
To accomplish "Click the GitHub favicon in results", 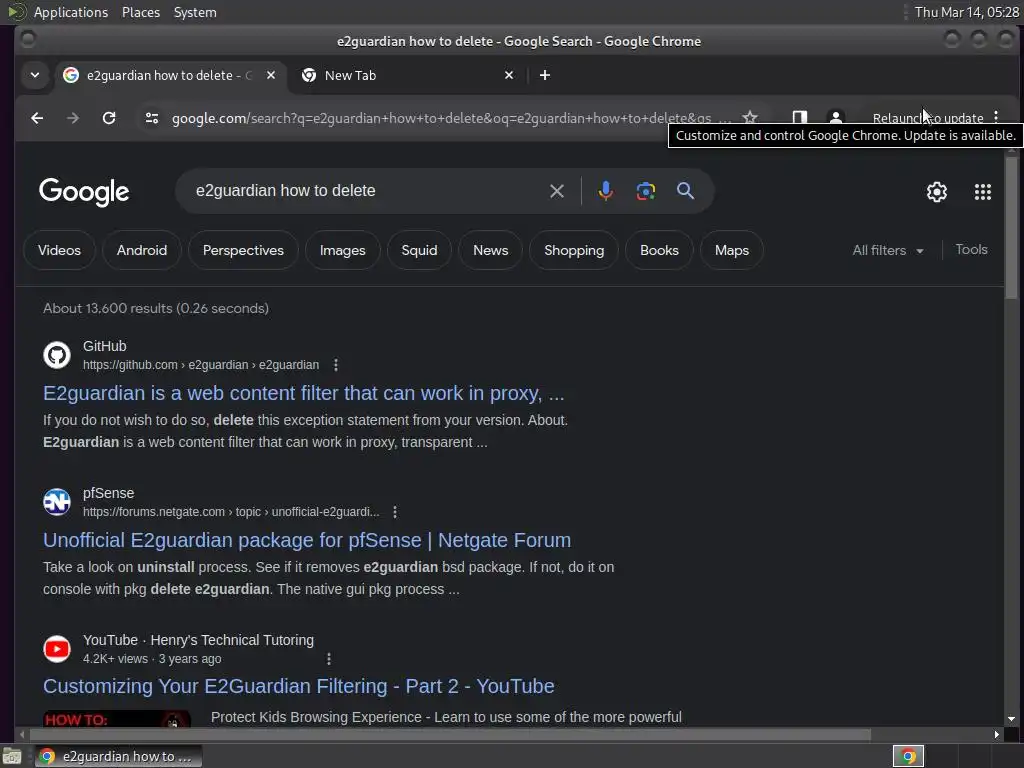I will tap(57, 355).
